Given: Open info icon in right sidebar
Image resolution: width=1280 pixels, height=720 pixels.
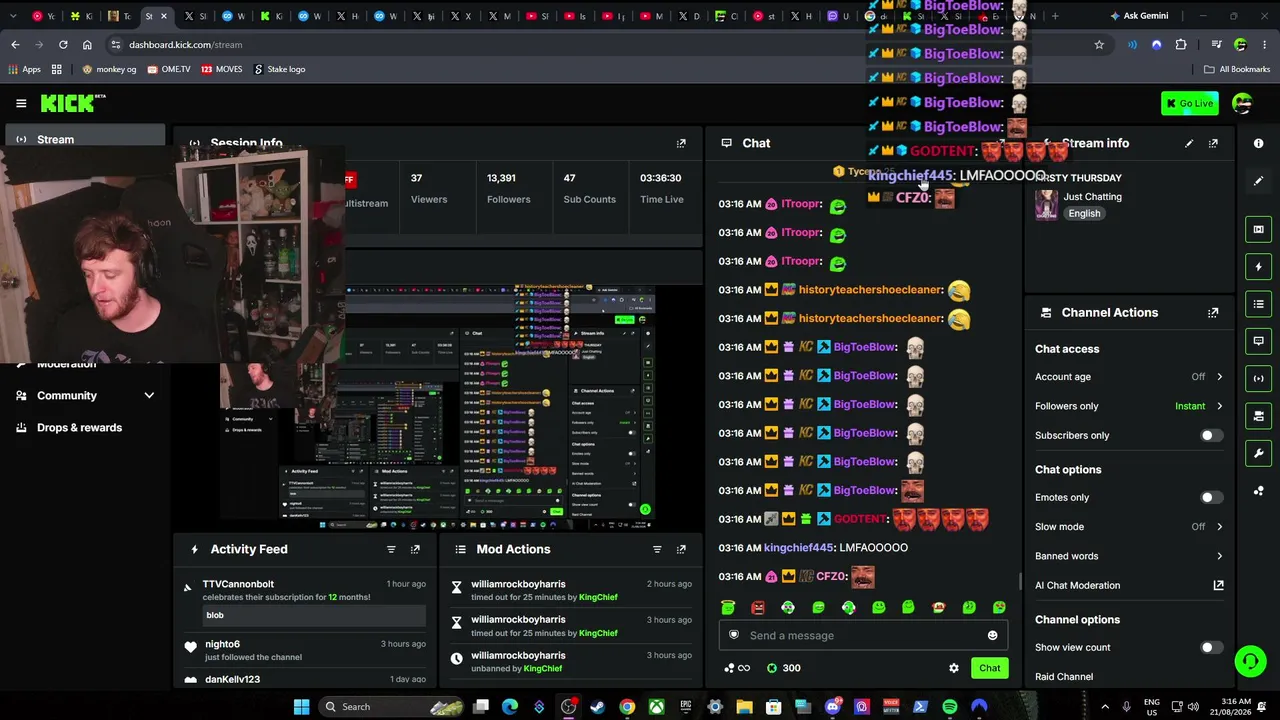Looking at the screenshot, I should [x=1258, y=143].
